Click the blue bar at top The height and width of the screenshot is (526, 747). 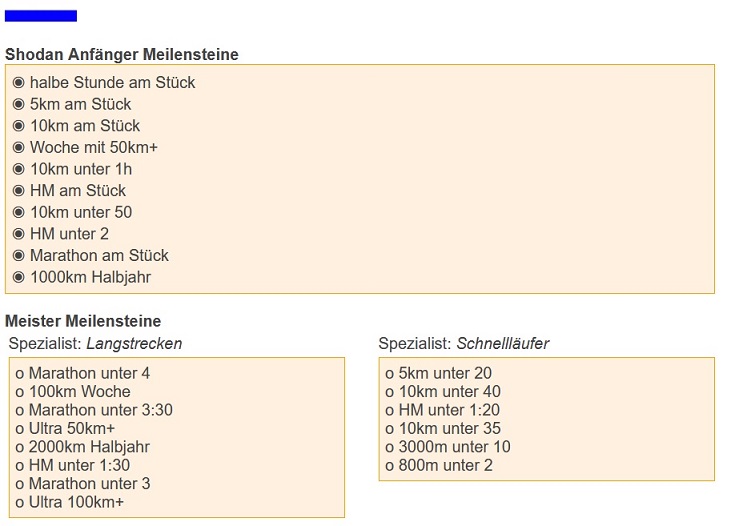point(41,16)
